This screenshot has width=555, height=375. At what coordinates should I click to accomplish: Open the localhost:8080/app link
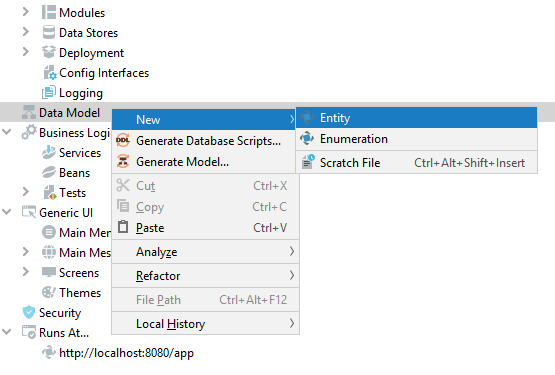[x=126, y=353]
